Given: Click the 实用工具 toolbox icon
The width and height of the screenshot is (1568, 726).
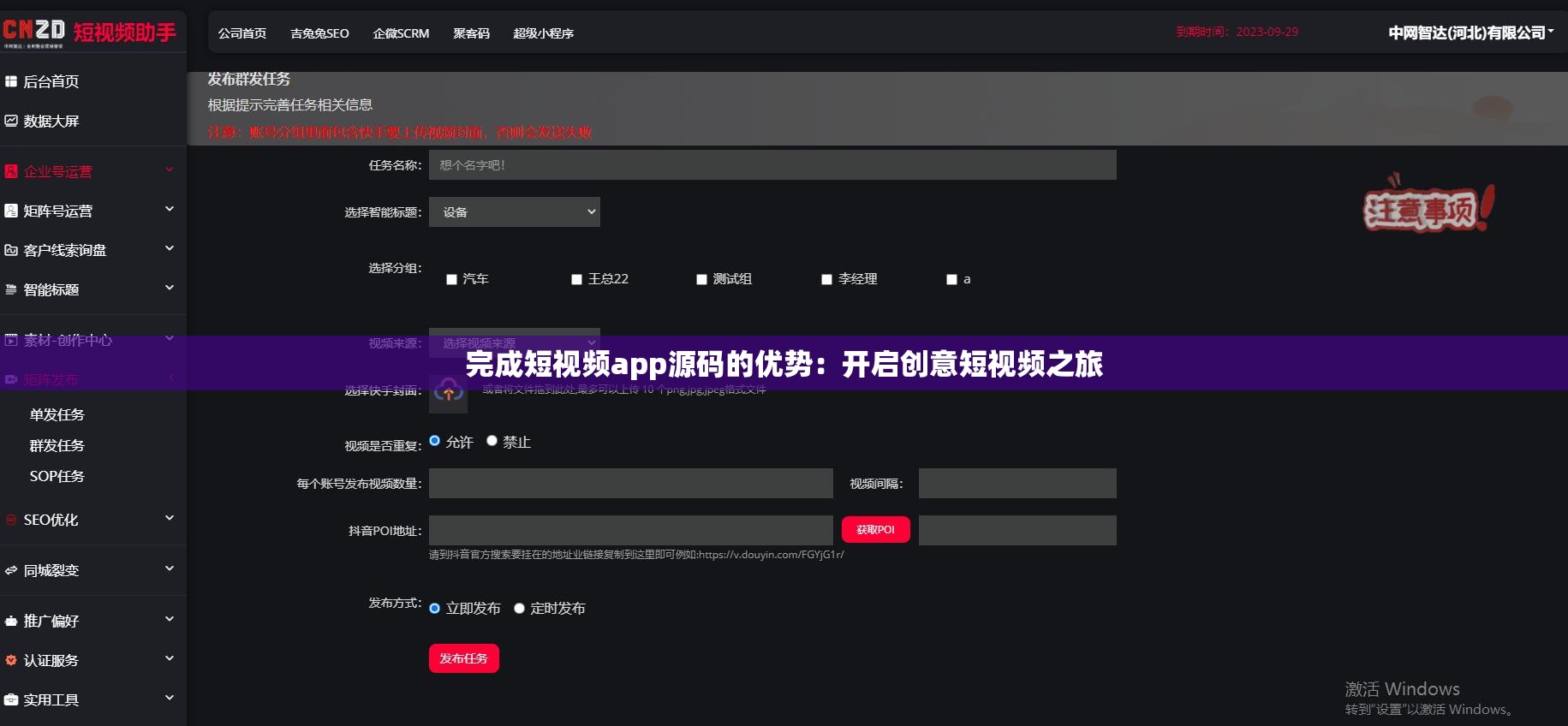Looking at the screenshot, I should pos(11,699).
